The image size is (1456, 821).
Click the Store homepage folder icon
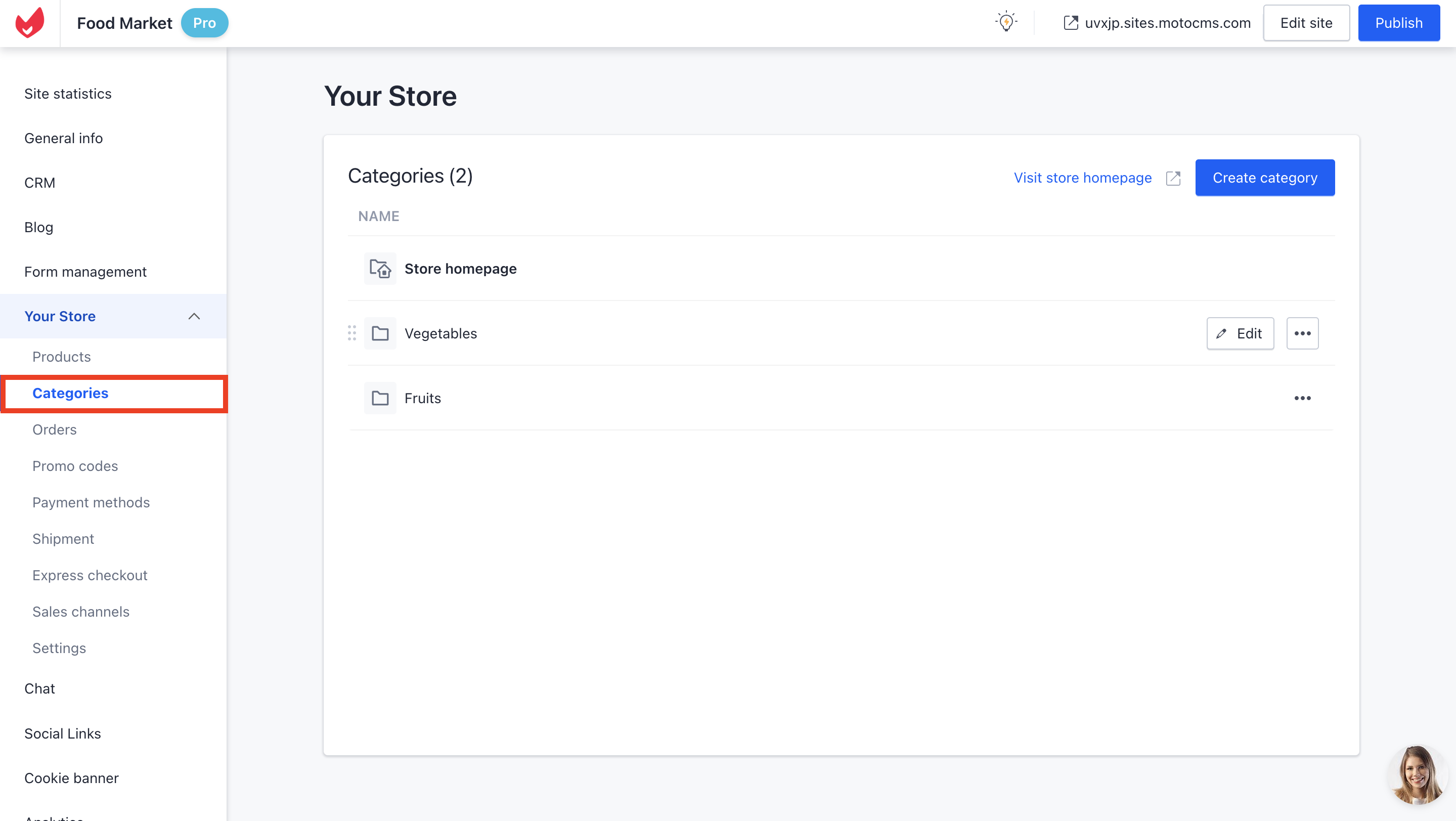pos(380,269)
